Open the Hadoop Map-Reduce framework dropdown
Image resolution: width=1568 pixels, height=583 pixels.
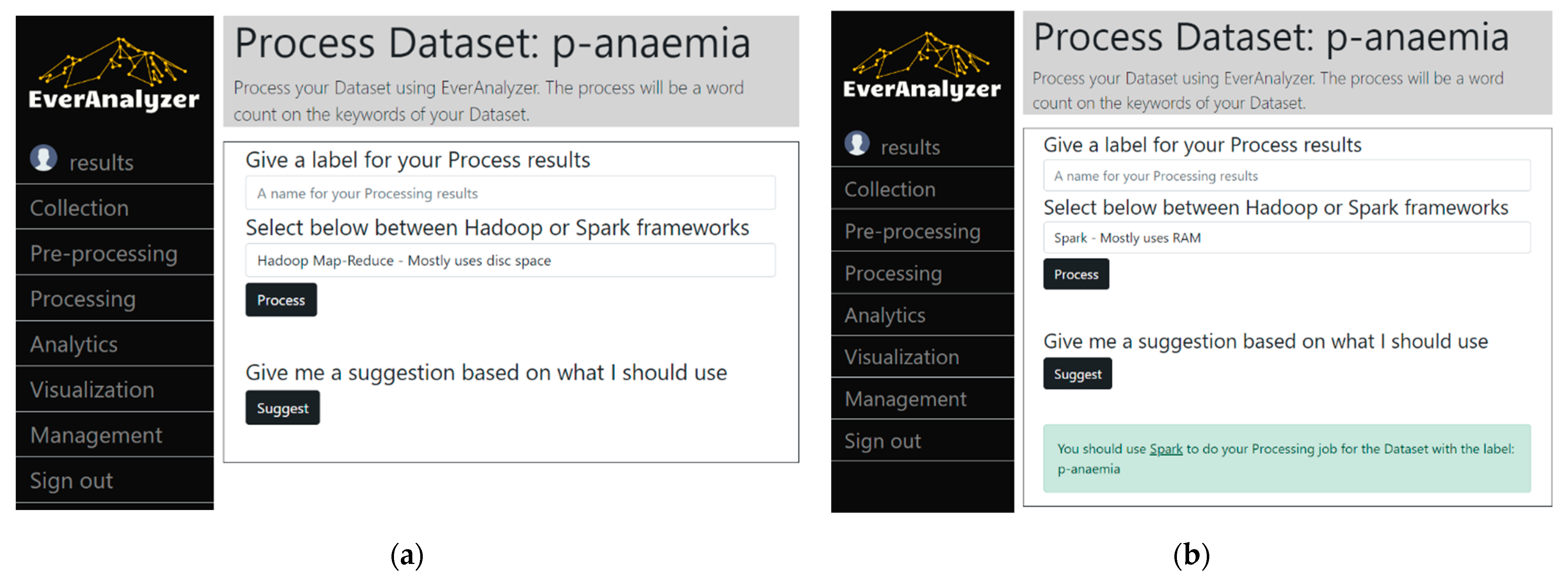coord(510,260)
